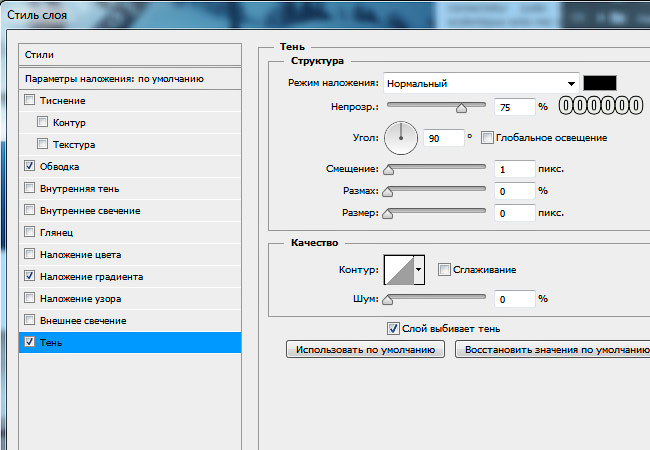Click the Угол angle dial
This screenshot has width=650, height=450.
point(401,138)
